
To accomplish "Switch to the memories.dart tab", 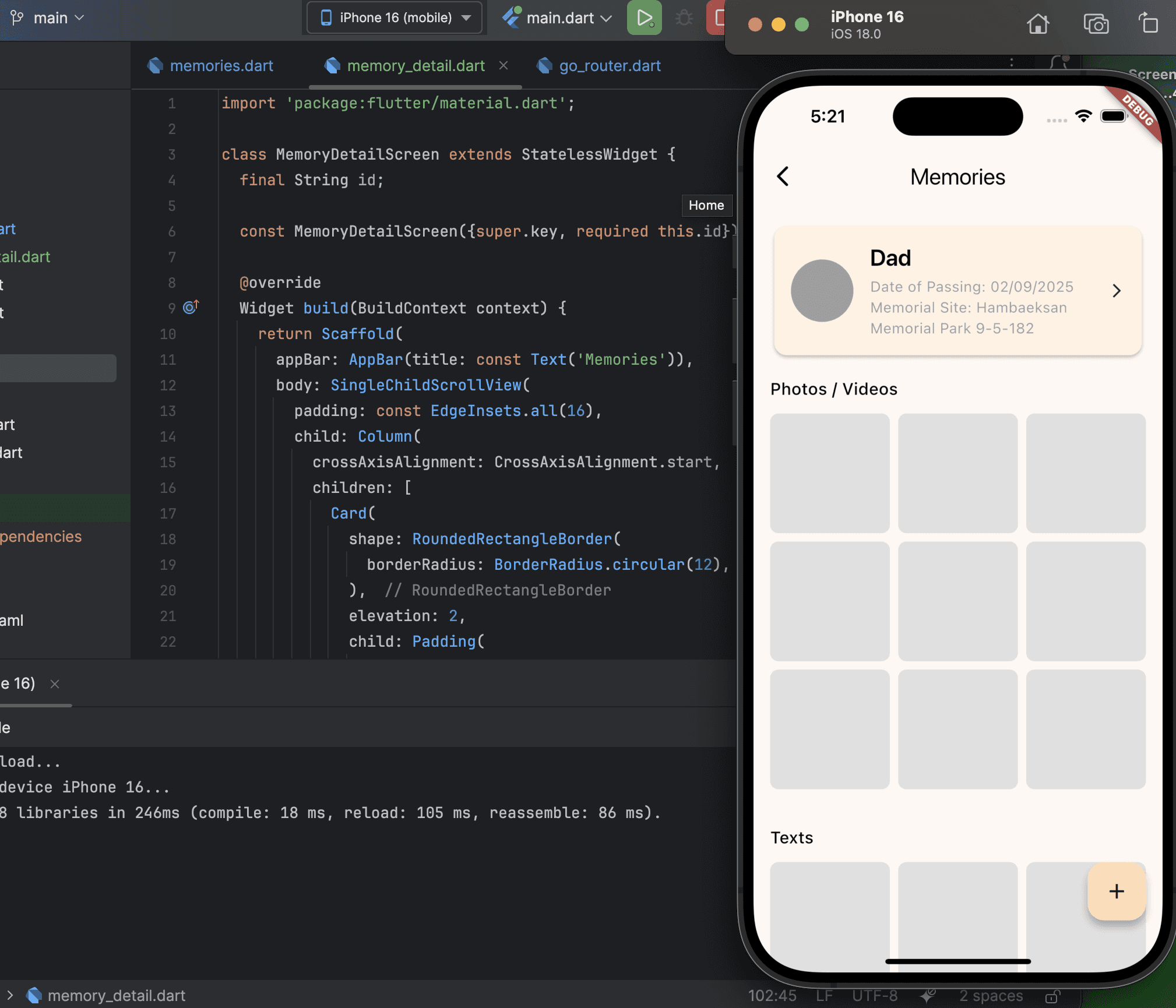I will click(211, 66).
